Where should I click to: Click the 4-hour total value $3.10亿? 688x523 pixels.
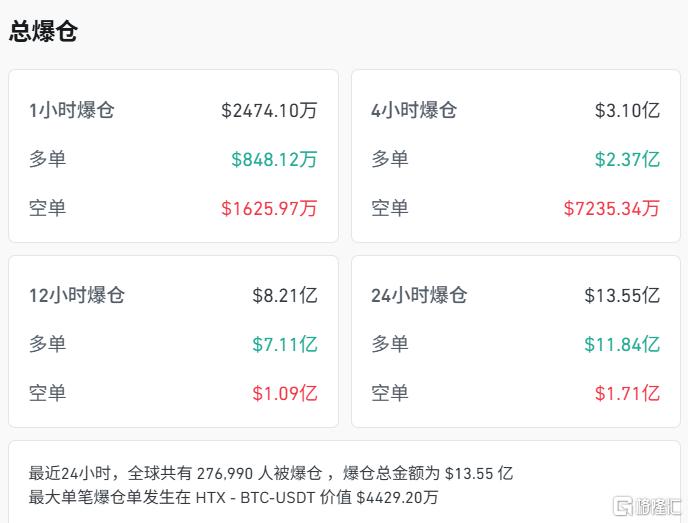(627, 109)
